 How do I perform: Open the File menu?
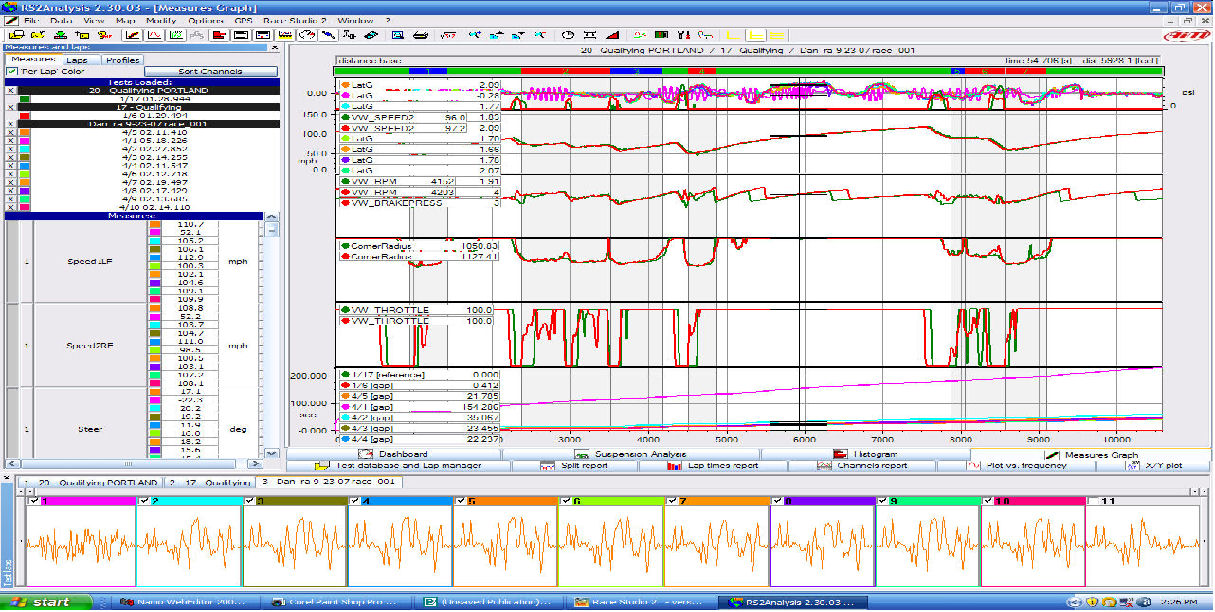tap(31, 20)
